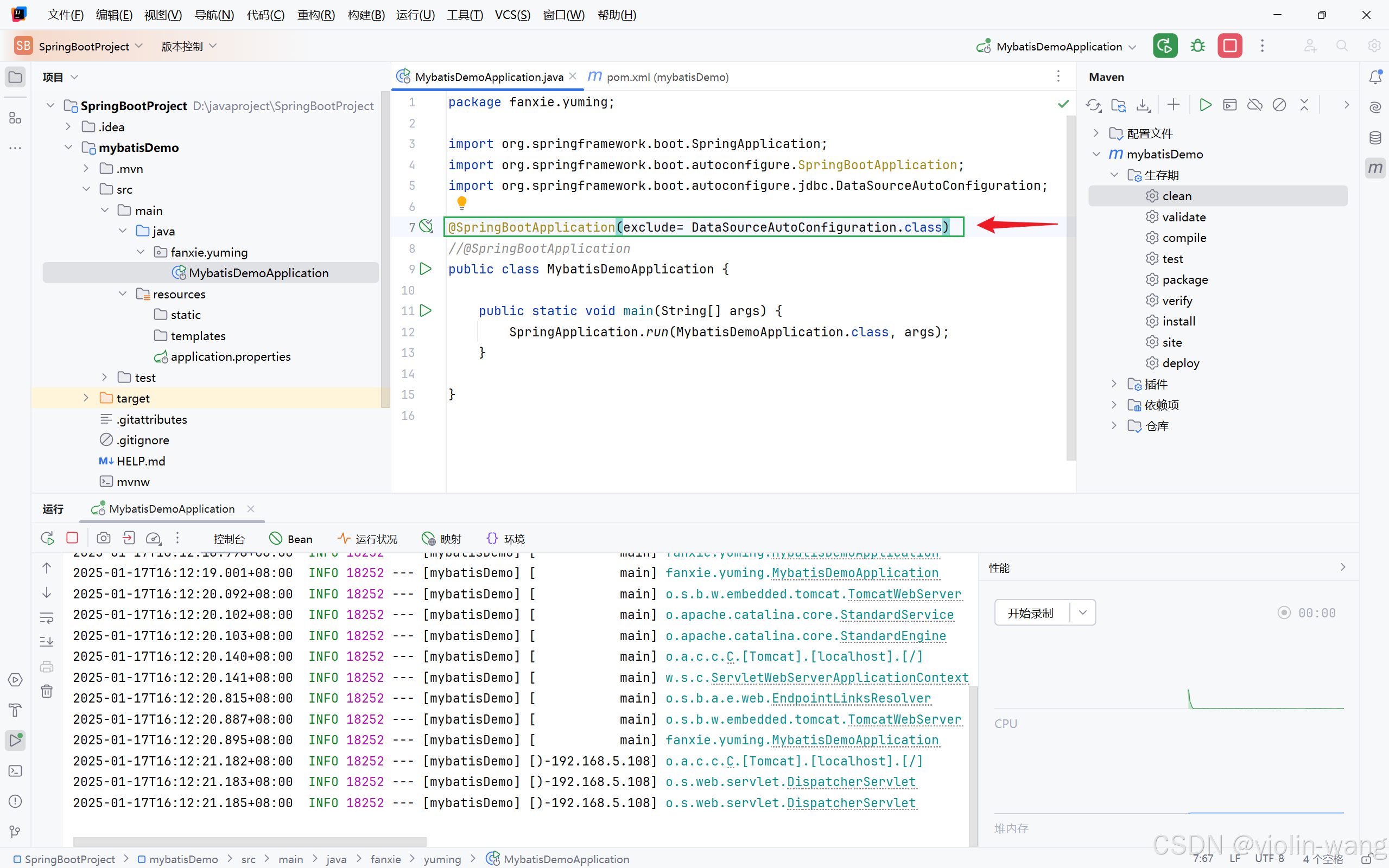Select the Maven package lifecycle goal
1389x868 pixels.
click(x=1184, y=279)
